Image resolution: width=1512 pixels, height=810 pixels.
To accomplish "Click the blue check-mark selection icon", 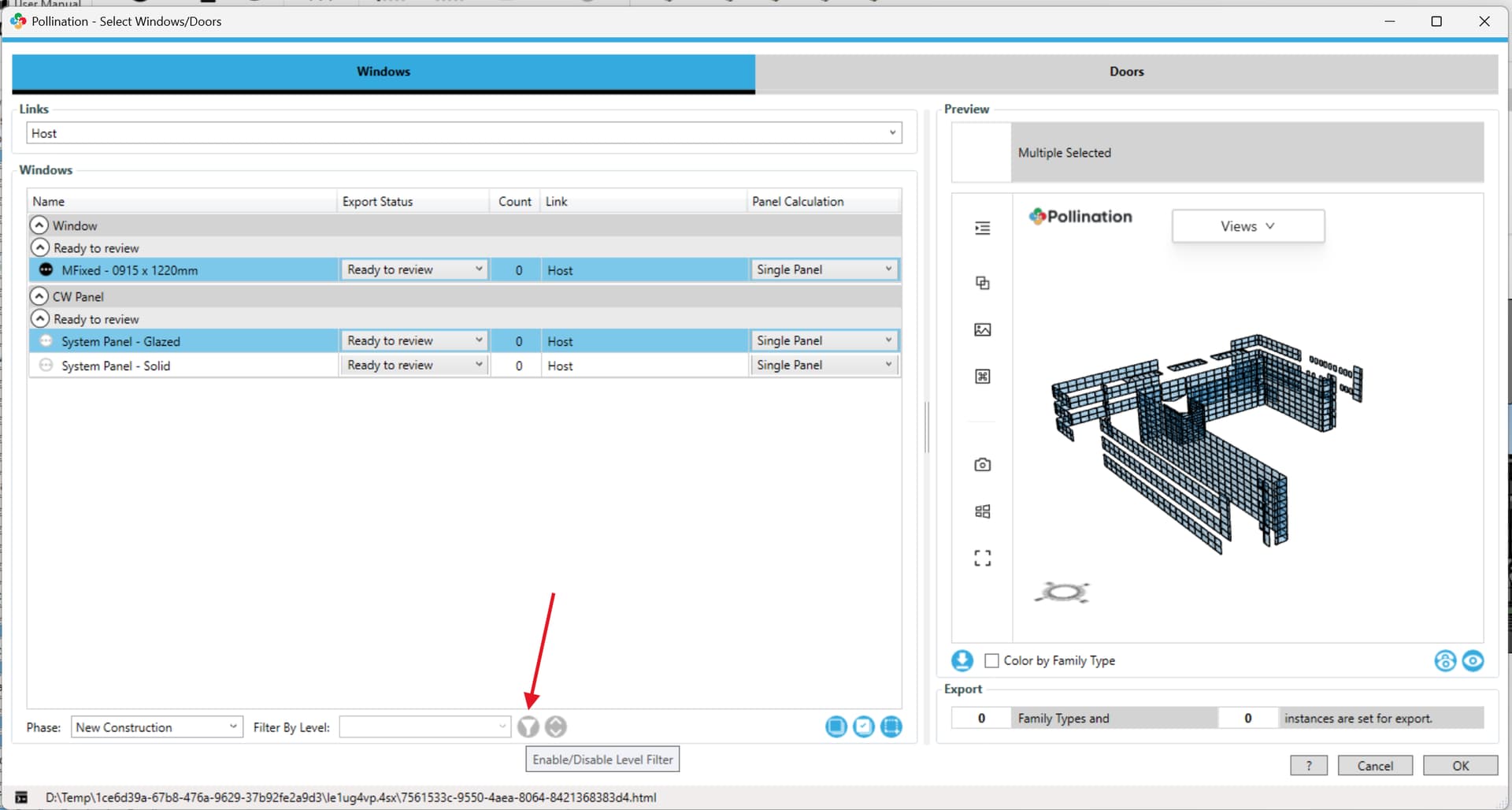I will click(x=864, y=726).
